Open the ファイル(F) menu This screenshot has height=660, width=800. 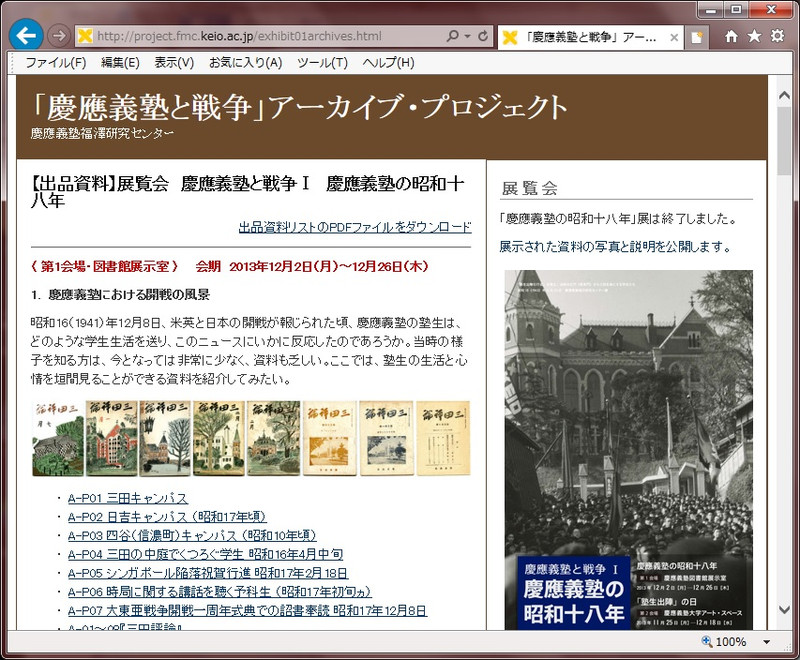coord(56,63)
